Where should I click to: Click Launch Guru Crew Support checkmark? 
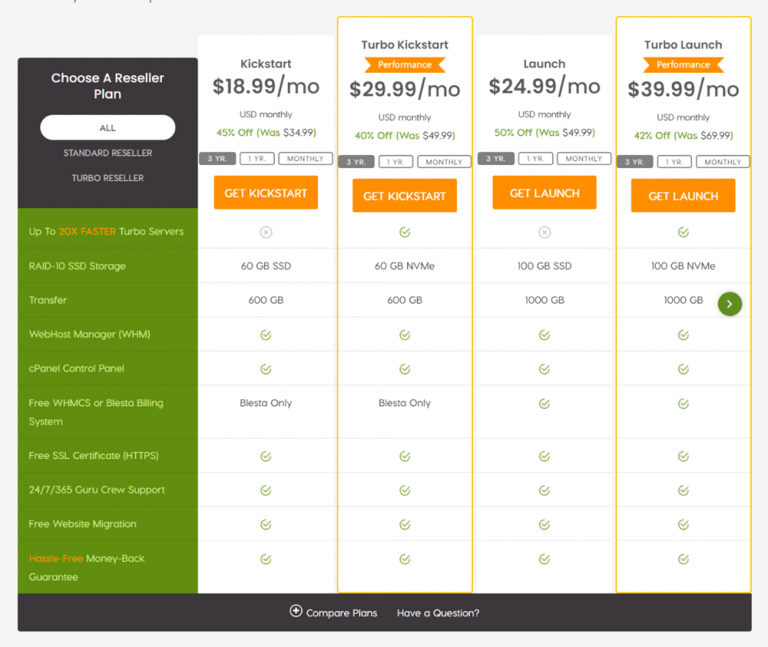tap(544, 491)
